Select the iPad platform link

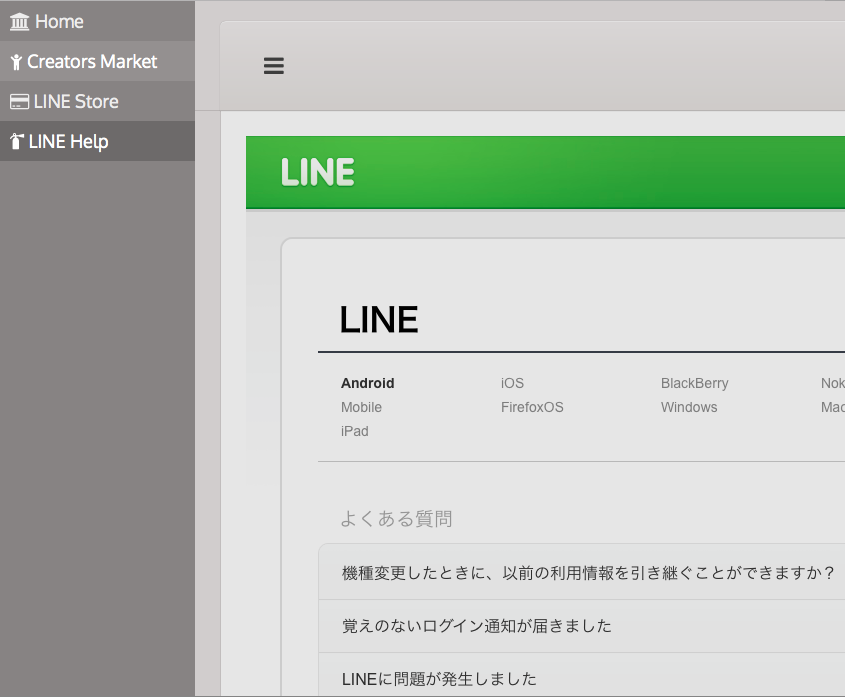click(x=355, y=431)
